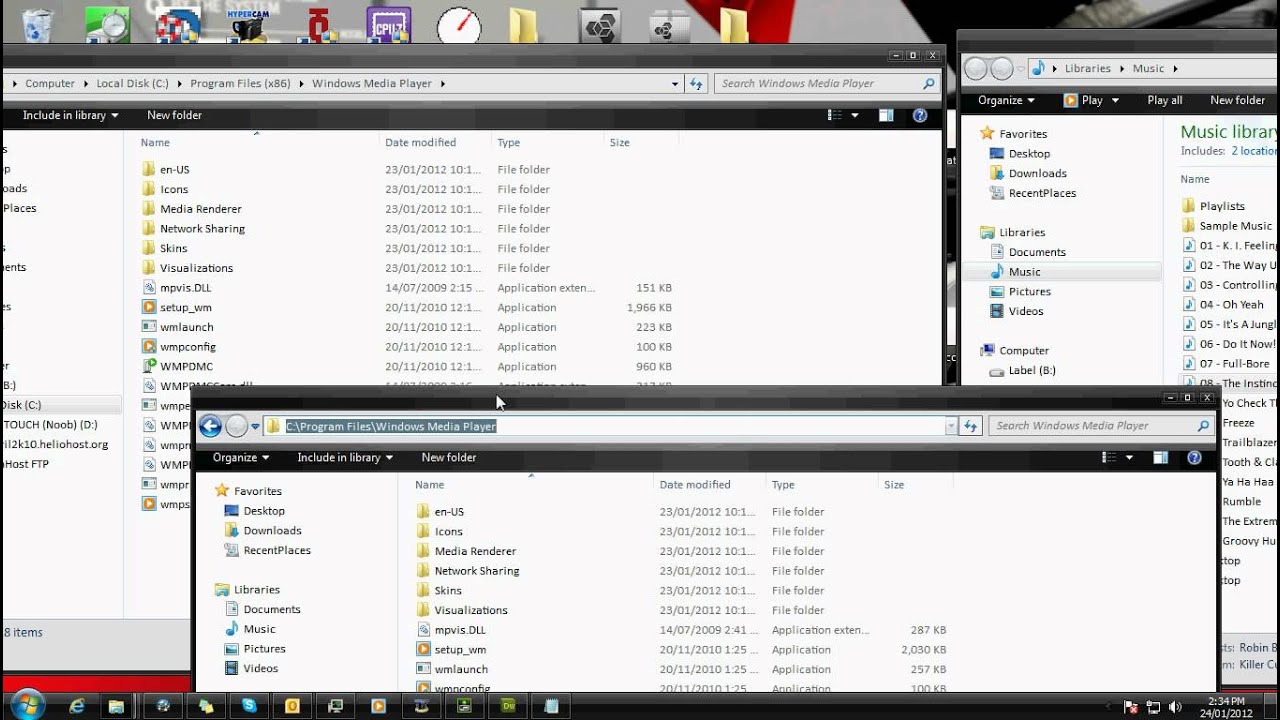Click New folder in the front window

click(449, 458)
